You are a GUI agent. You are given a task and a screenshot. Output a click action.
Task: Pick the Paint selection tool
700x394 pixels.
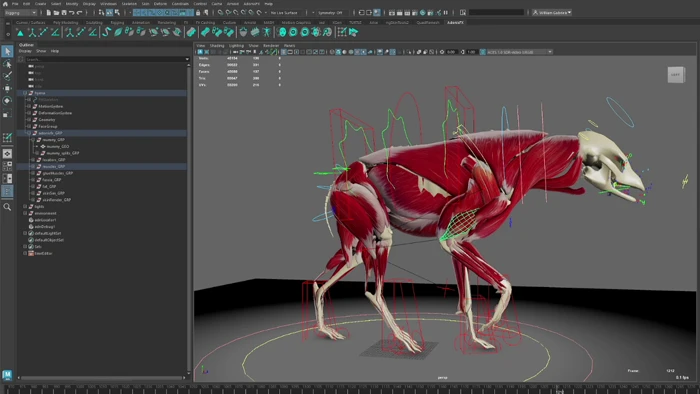pos(7,76)
